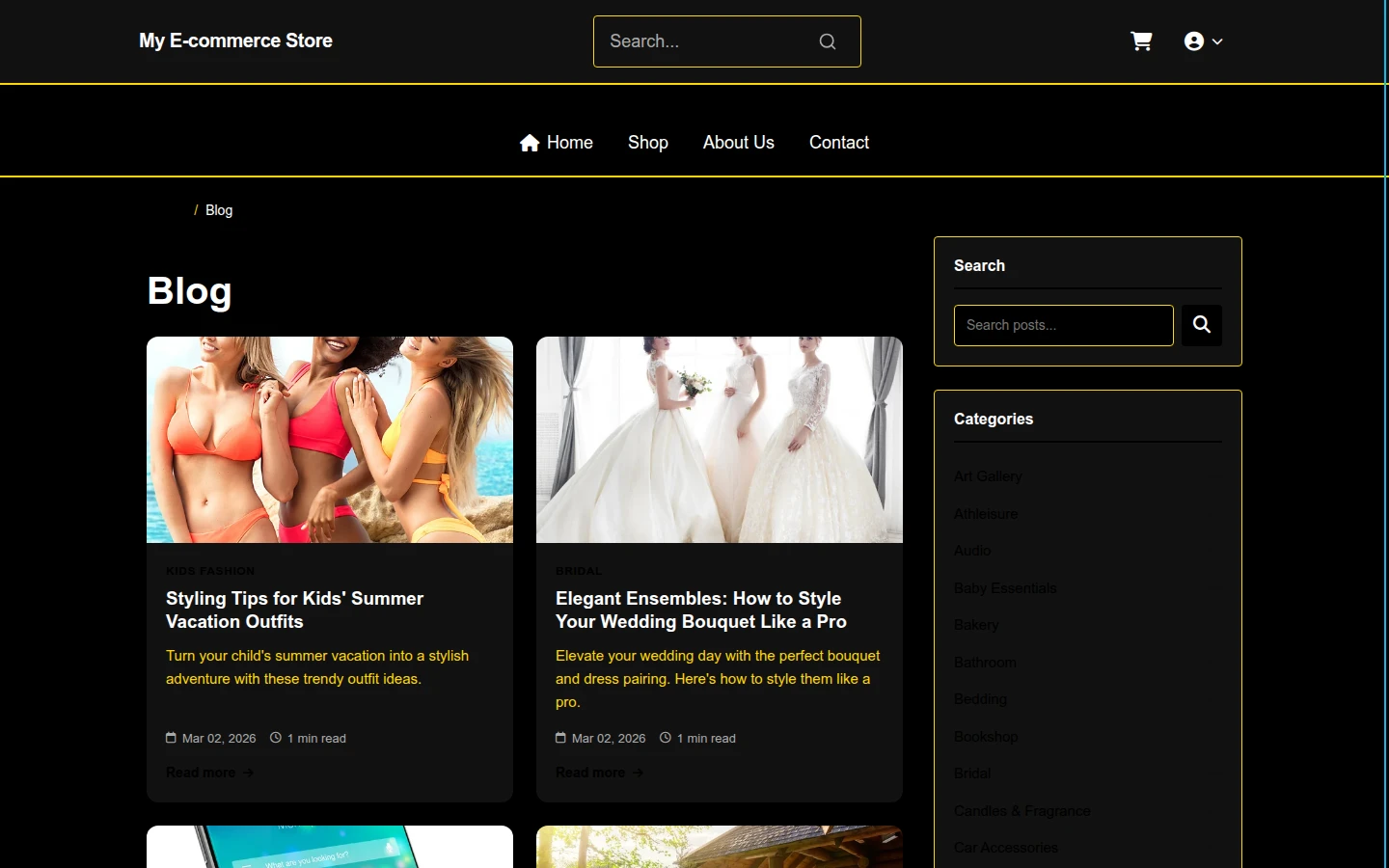Open the Shop menu item
Image resolution: width=1389 pixels, height=868 pixels.
(x=648, y=143)
